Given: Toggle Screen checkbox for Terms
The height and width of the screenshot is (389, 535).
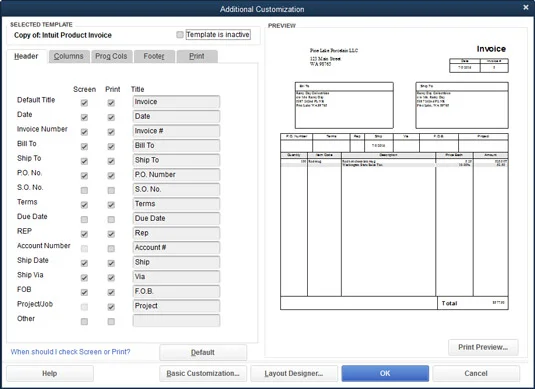Looking at the screenshot, I should coord(84,205).
